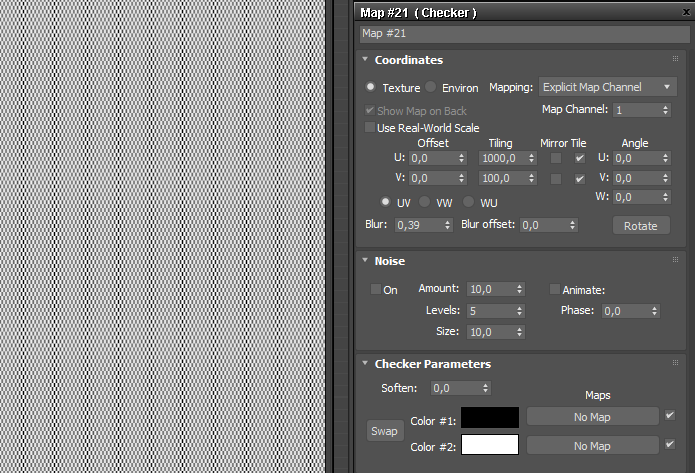
Task: Click the U Tiling value field
Action: coord(505,158)
